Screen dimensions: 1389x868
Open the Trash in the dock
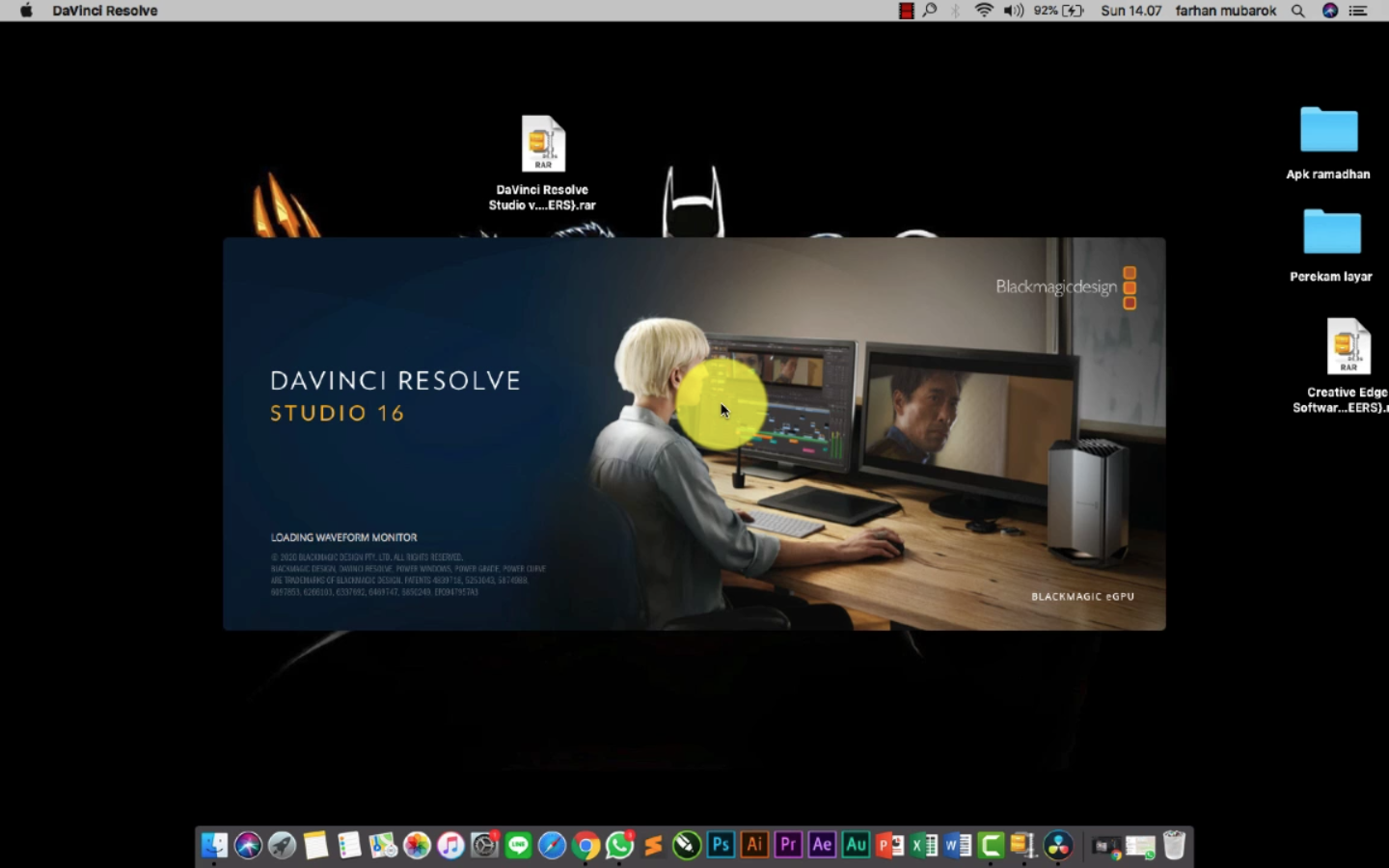point(1174,846)
